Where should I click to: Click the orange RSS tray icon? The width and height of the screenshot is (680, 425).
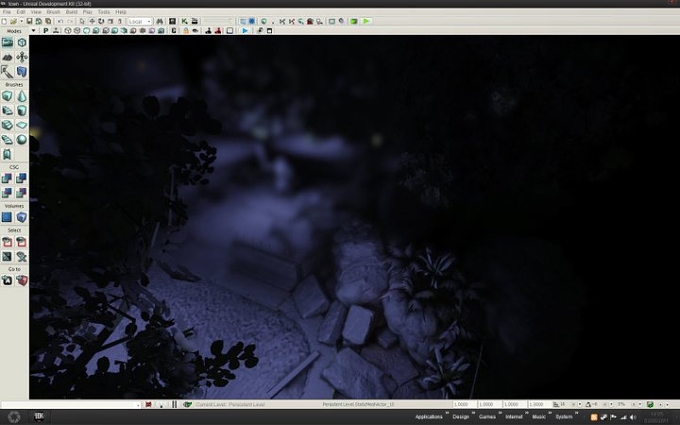[594, 417]
